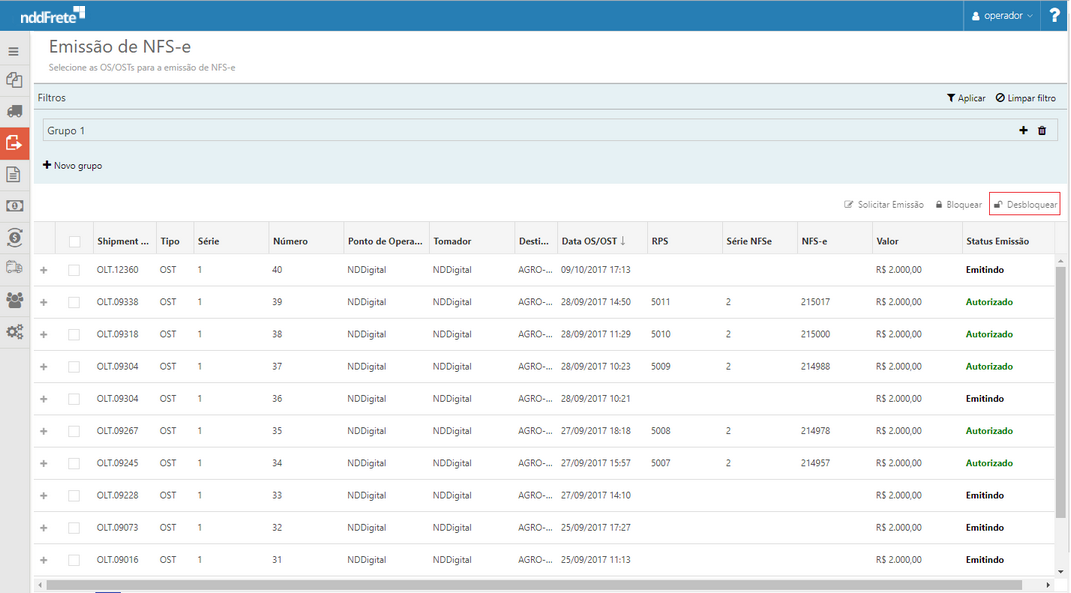The width and height of the screenshot is (1071, 593).
Task: Click the help question mark icon
Action: pos(1055,16)
